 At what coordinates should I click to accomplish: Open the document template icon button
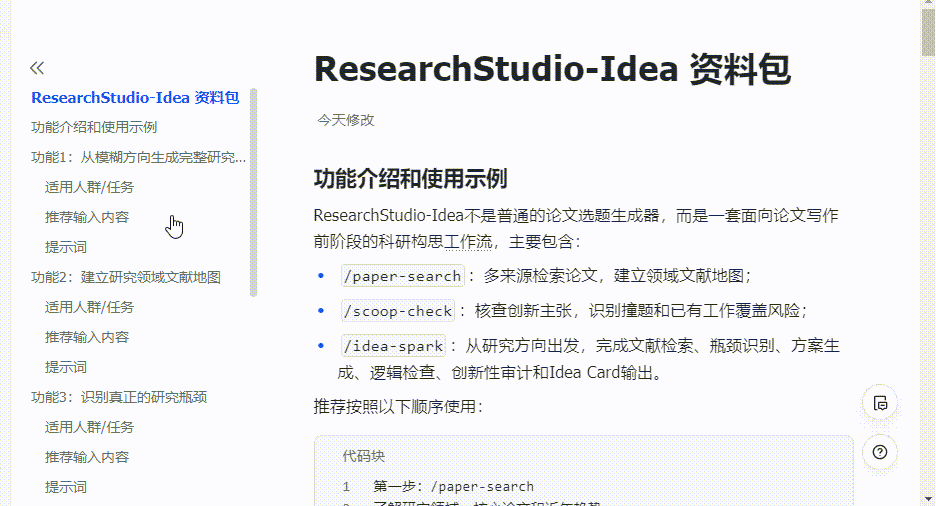click(880, 403)
